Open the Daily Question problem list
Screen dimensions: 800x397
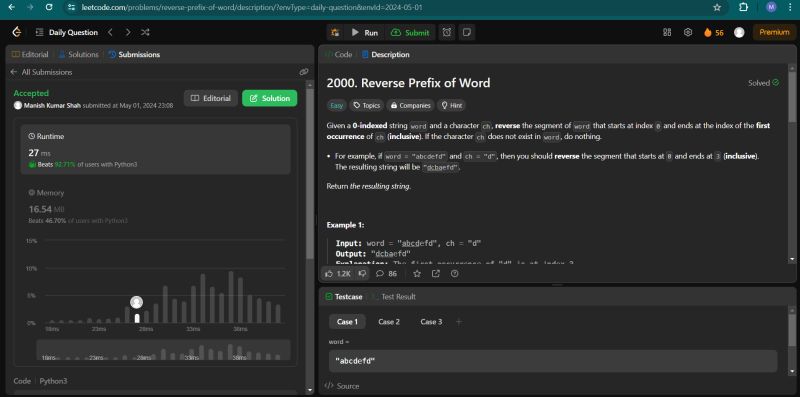click(67, 32)
